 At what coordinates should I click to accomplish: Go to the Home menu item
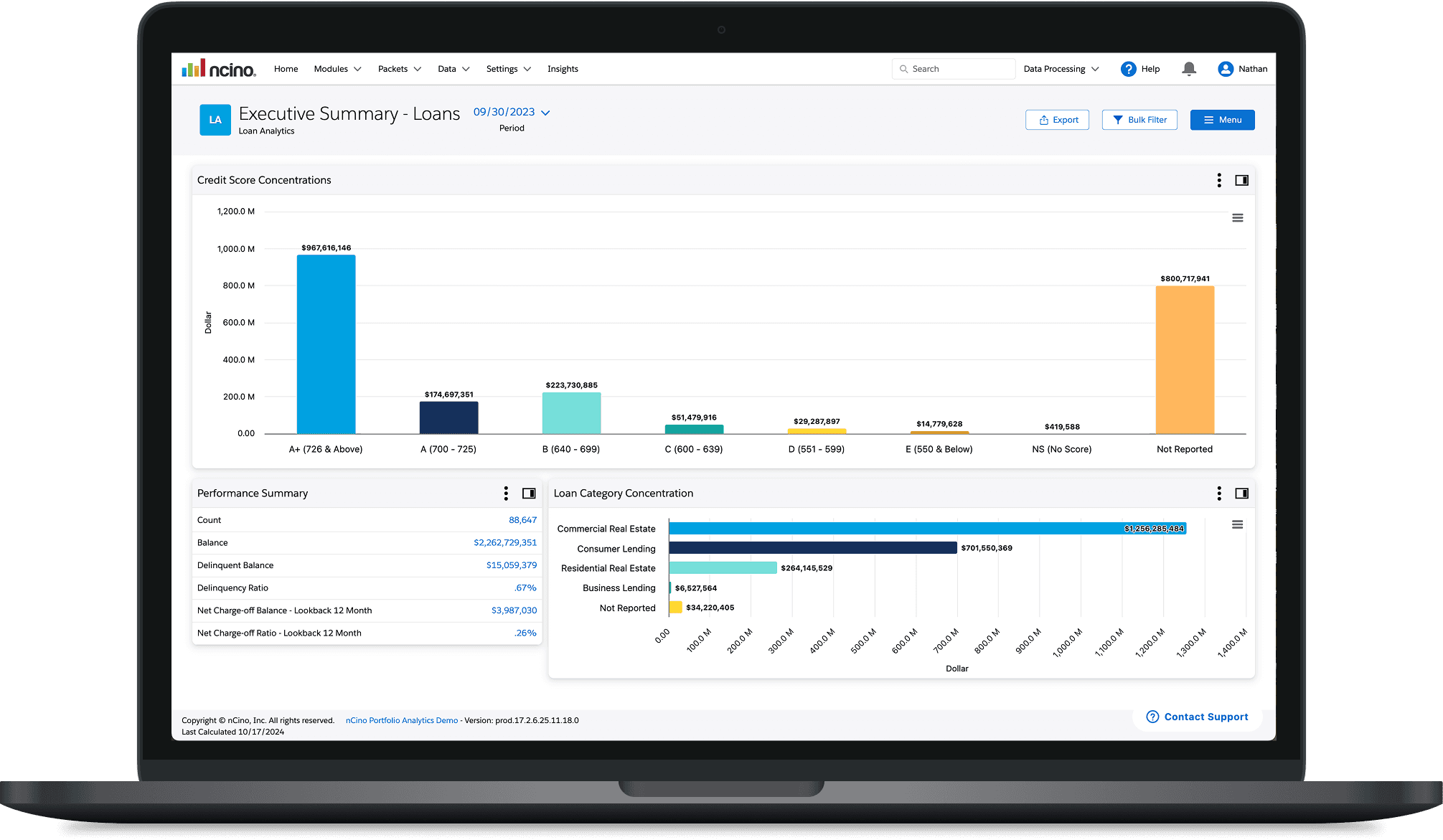coord(286,69)
